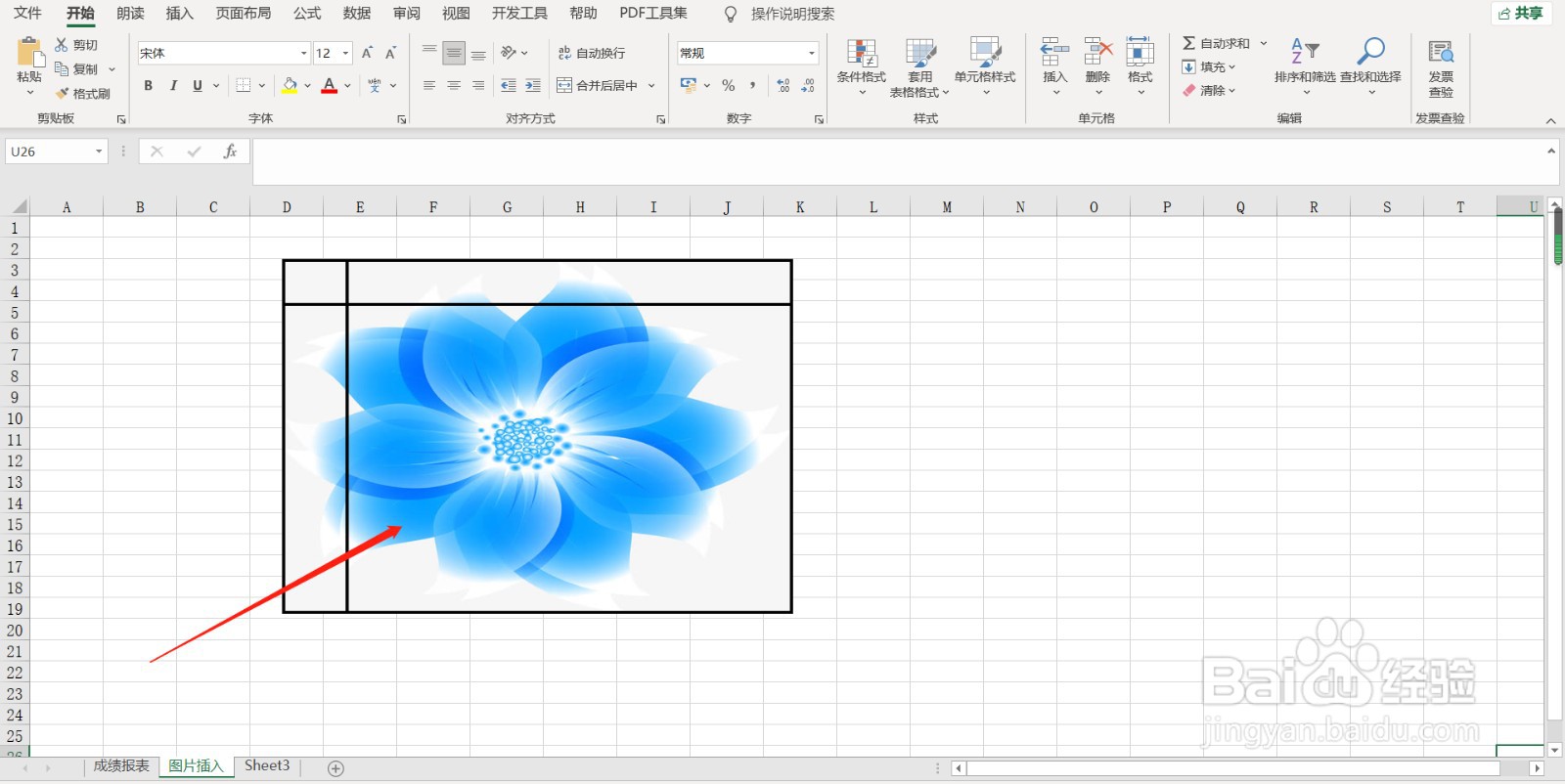This screenshot has width=1565, height=784.
Task: Open the Clear (清除) dropdown
Action: tap(1209, 91)
